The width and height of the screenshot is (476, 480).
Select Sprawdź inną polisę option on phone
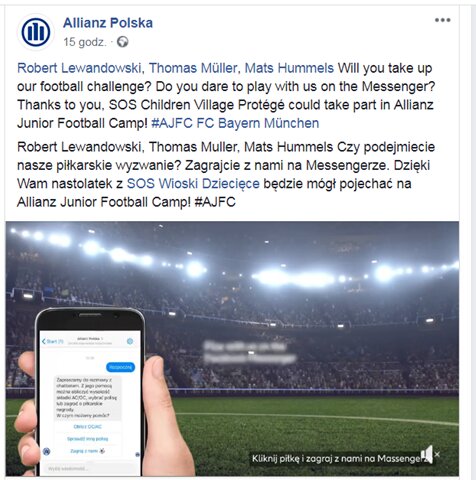point(88,439)
